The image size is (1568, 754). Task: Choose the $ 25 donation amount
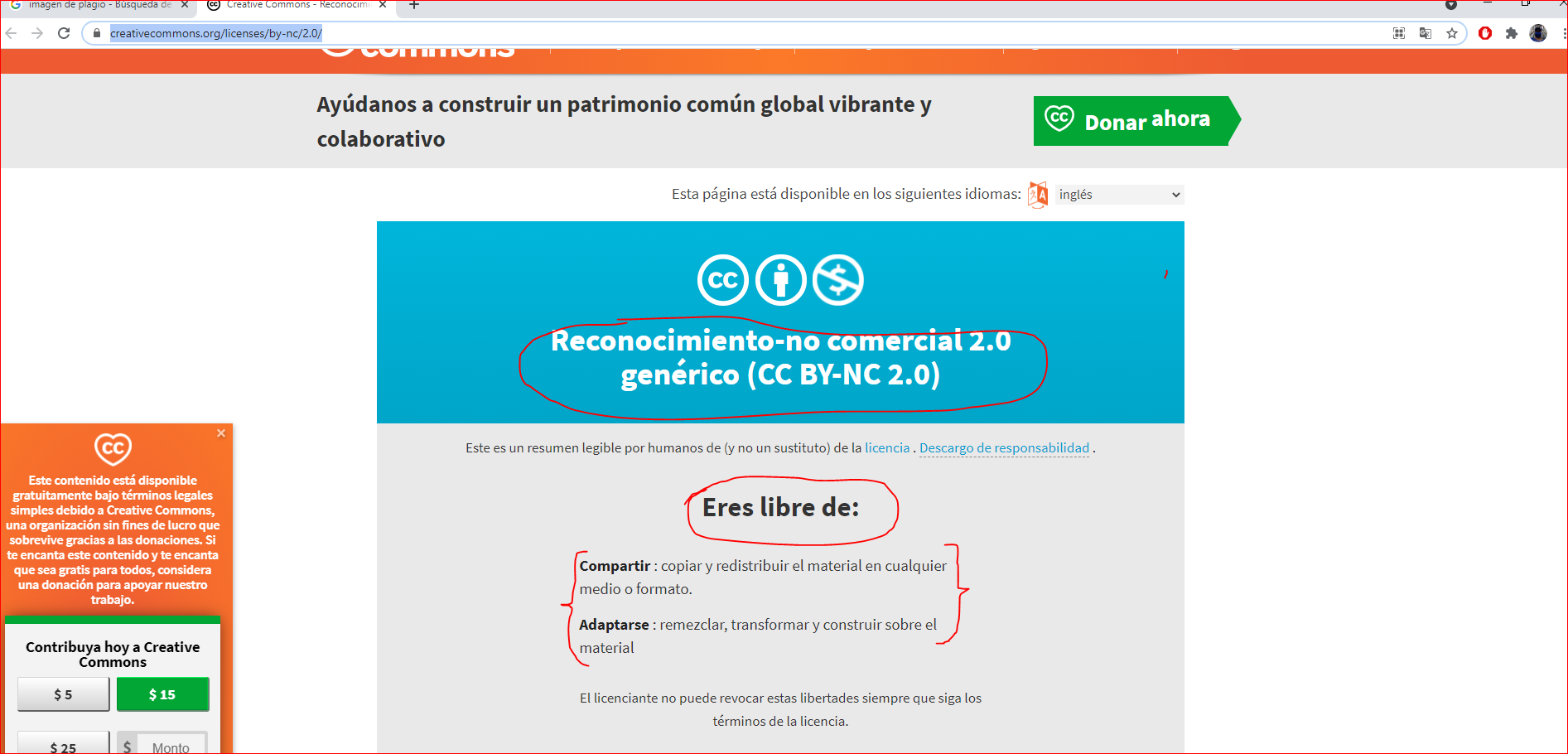pyautogui.click(x=64, y=743)
